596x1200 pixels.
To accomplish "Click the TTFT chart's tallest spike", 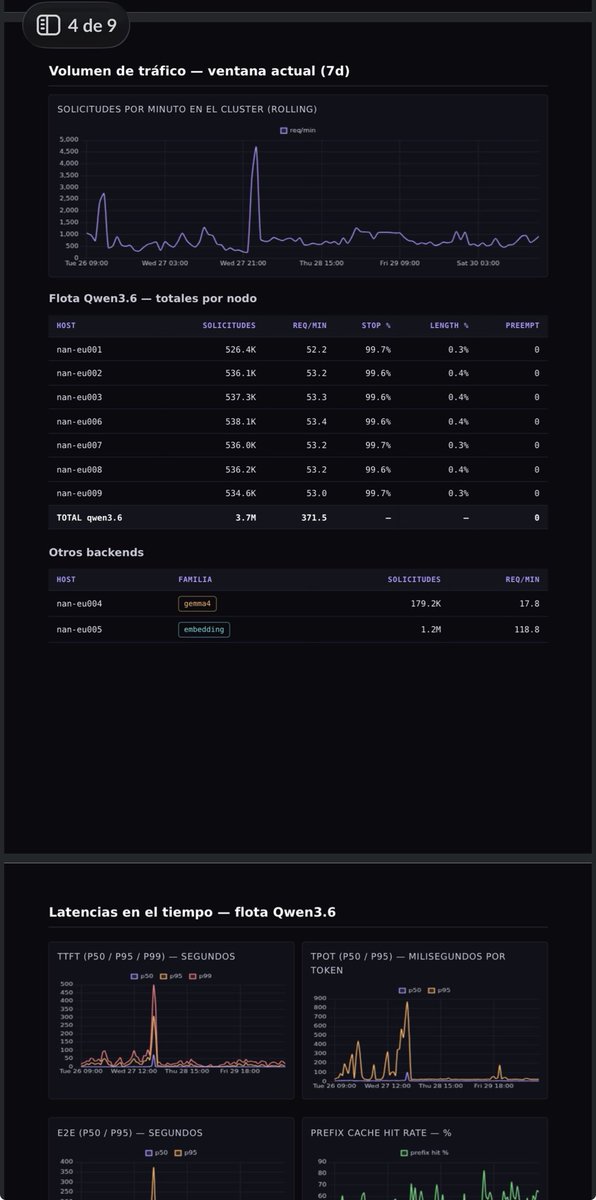I will [x=153, y=987].
